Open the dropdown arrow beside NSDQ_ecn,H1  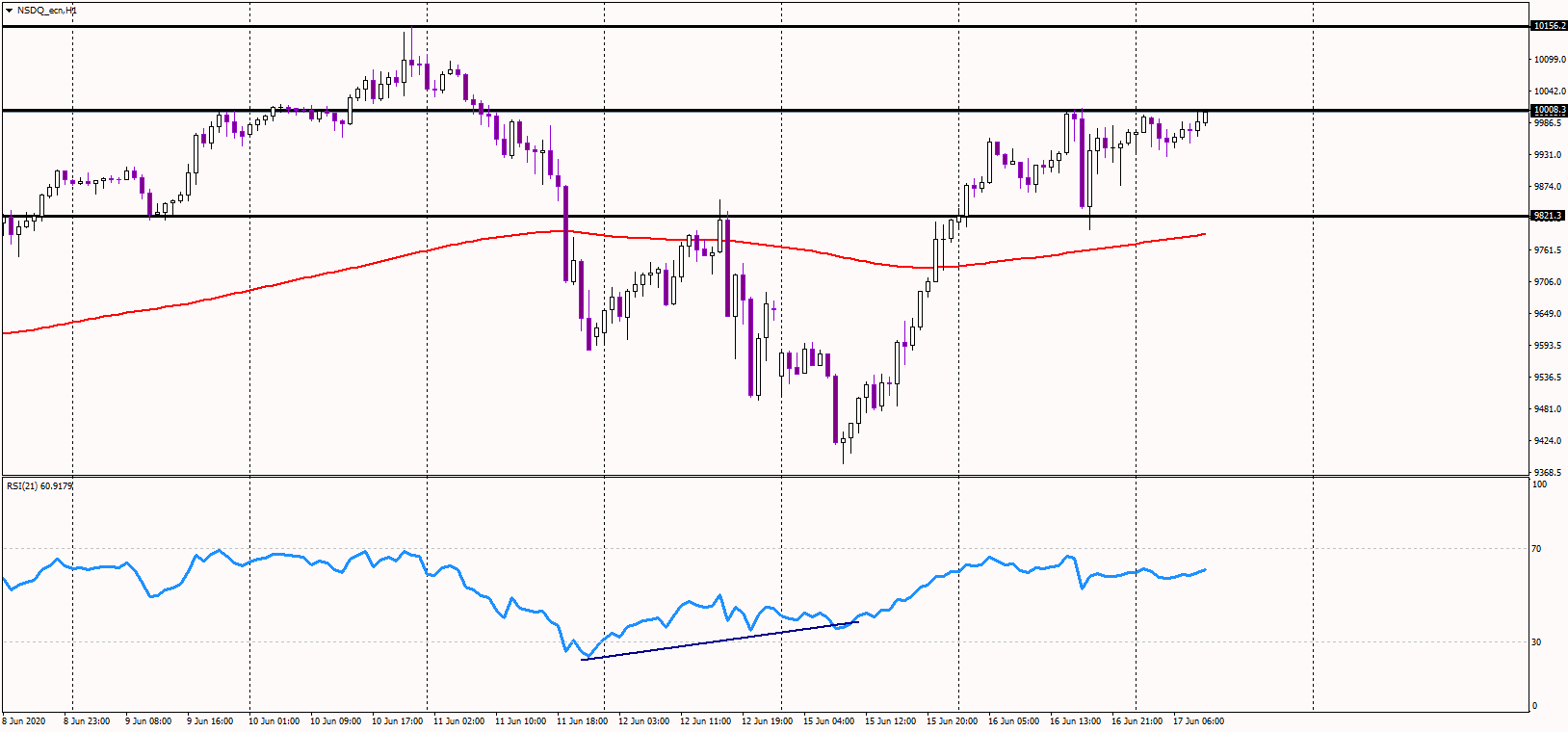(9, 10)
